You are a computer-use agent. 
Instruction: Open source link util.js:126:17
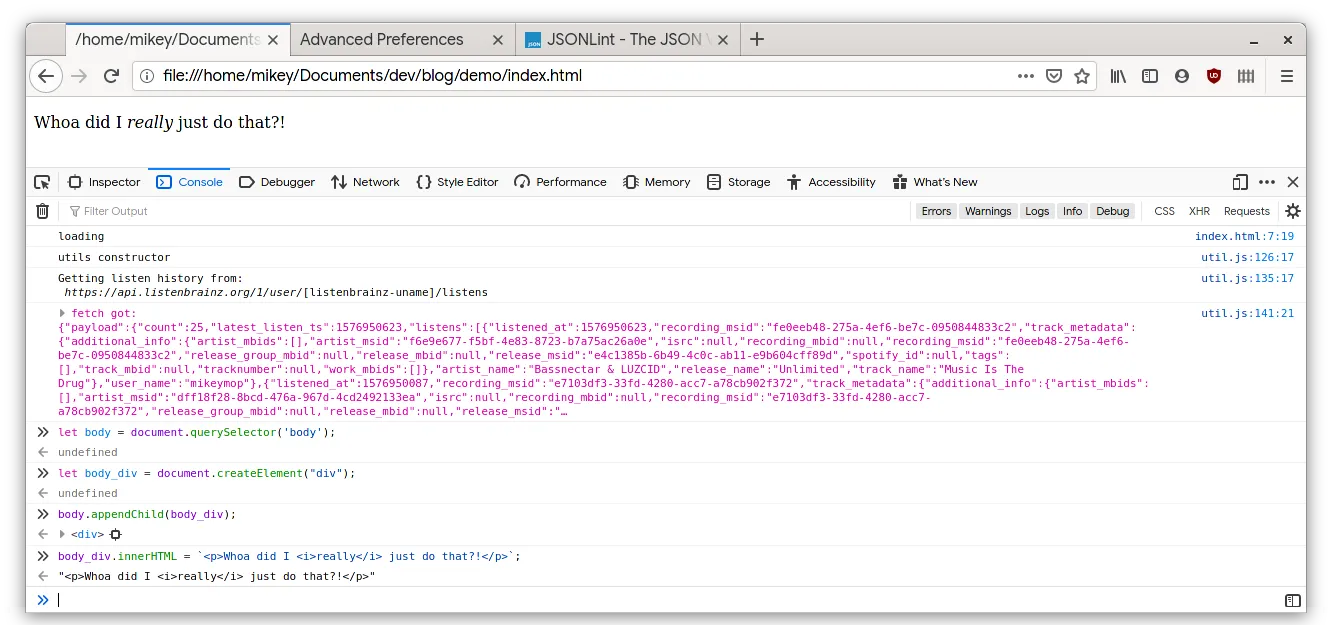1247,258
